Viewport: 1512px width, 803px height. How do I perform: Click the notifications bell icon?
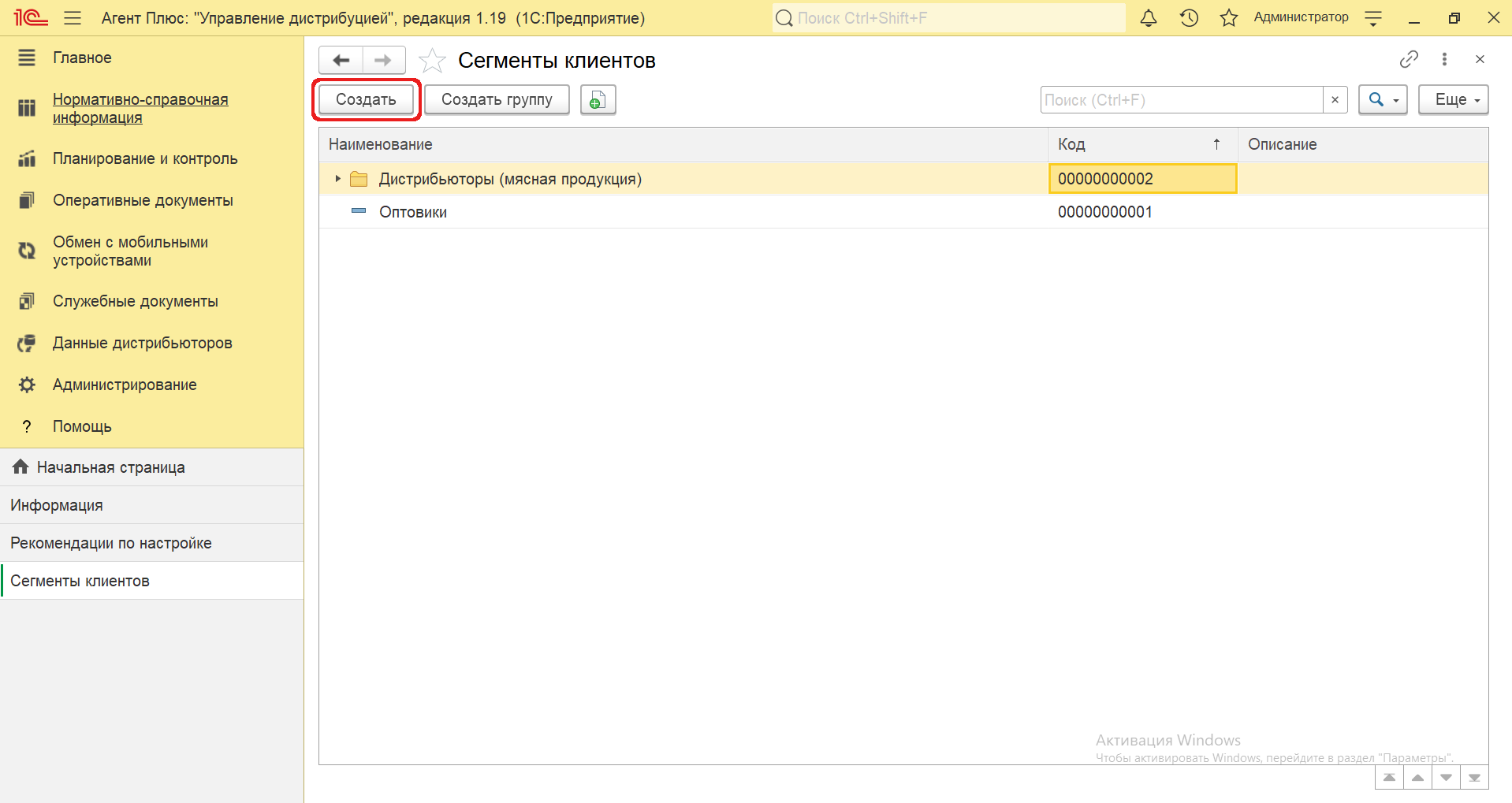[x=1149, y=18]
